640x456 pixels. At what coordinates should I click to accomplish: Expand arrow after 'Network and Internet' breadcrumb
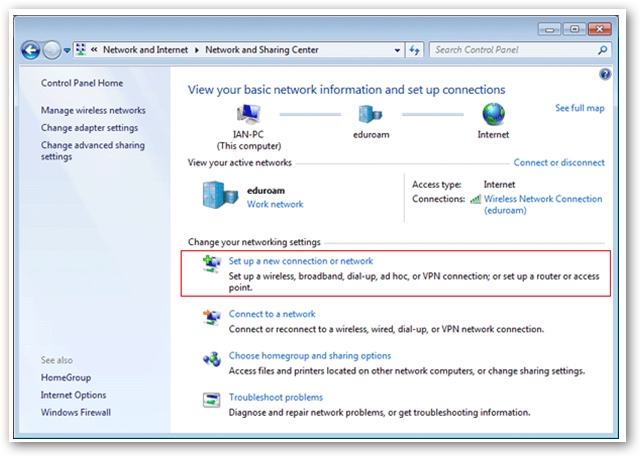point(197,50)
